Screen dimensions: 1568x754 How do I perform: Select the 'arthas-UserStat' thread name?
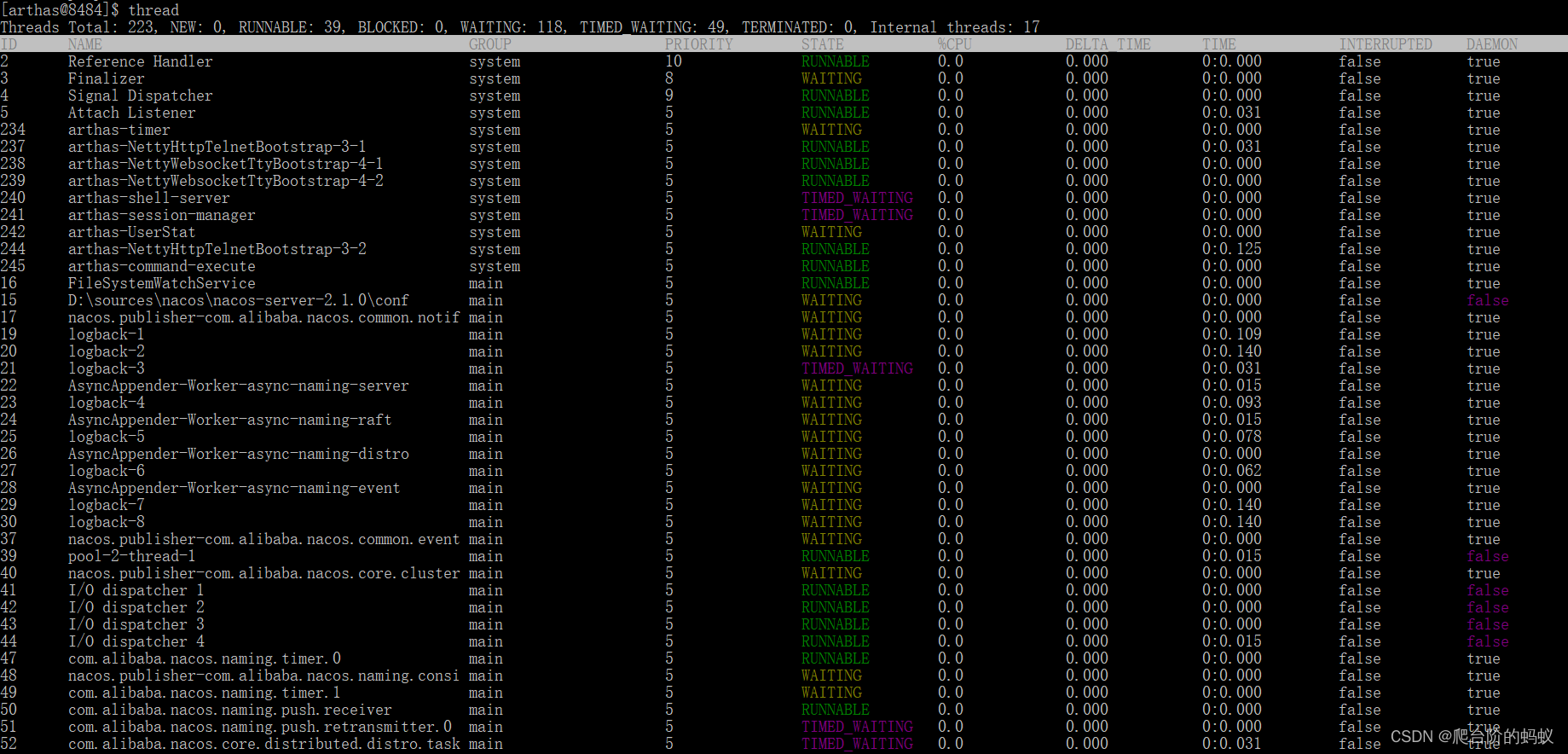tap(132, 232)
